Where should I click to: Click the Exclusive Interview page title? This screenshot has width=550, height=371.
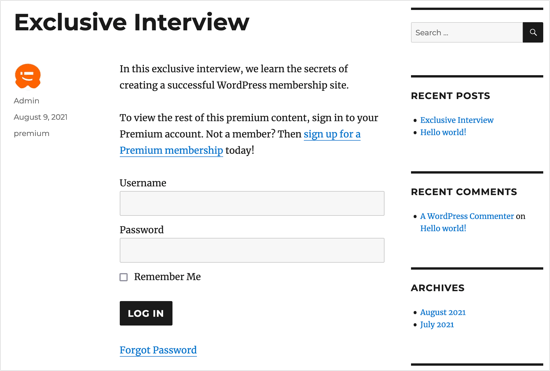(132, 22)
